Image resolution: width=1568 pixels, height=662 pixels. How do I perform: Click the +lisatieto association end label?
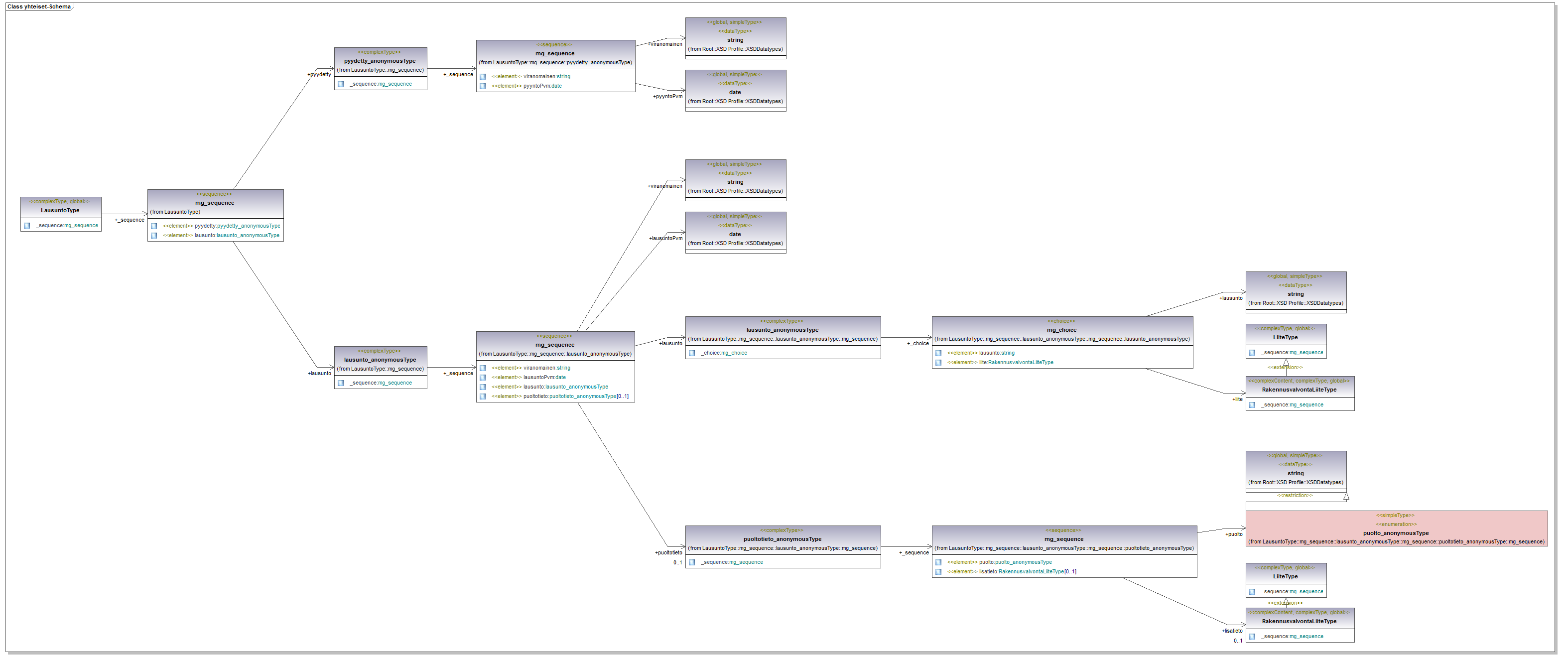tap(1232, 631)
